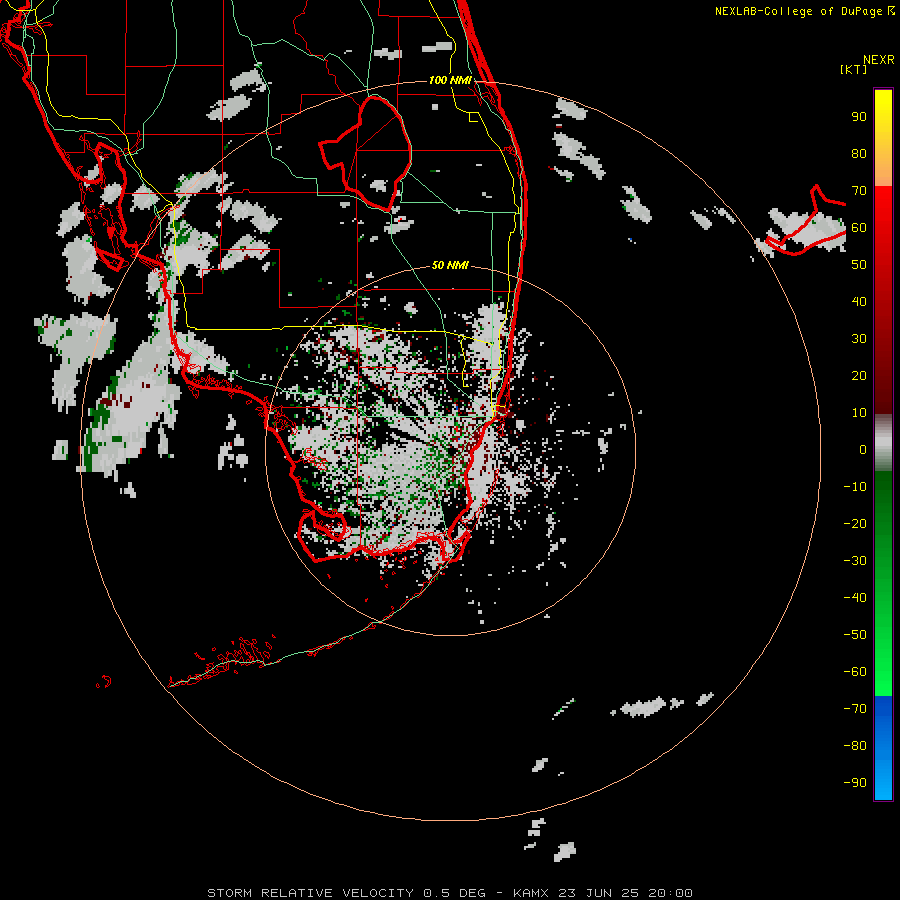Click the -40 value on velocity scale
The width and height of the screenshot is (900, 900).
(855, 598)
